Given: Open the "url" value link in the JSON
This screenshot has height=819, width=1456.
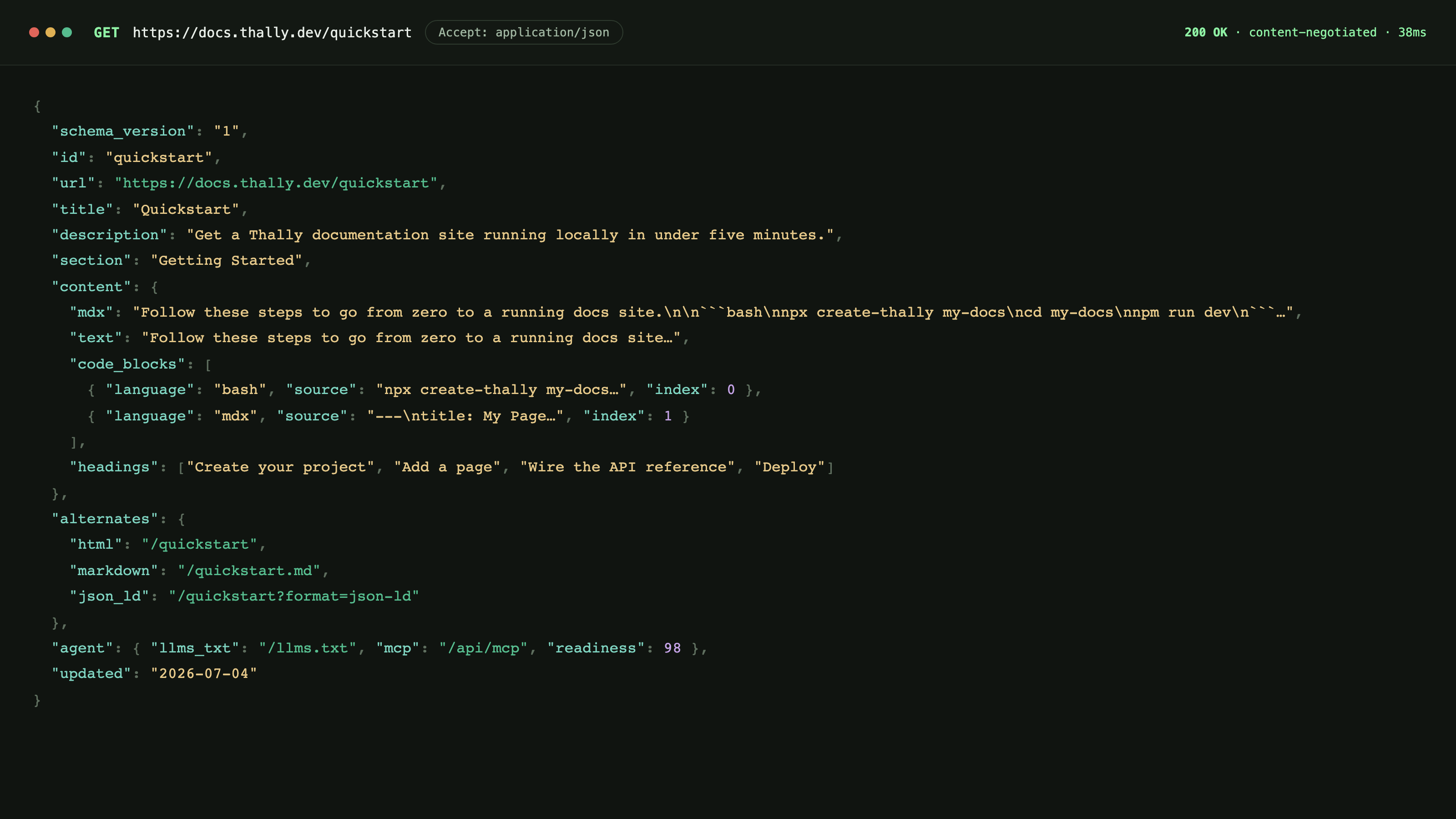Looking at the screenshot, I should click(276, 183).
